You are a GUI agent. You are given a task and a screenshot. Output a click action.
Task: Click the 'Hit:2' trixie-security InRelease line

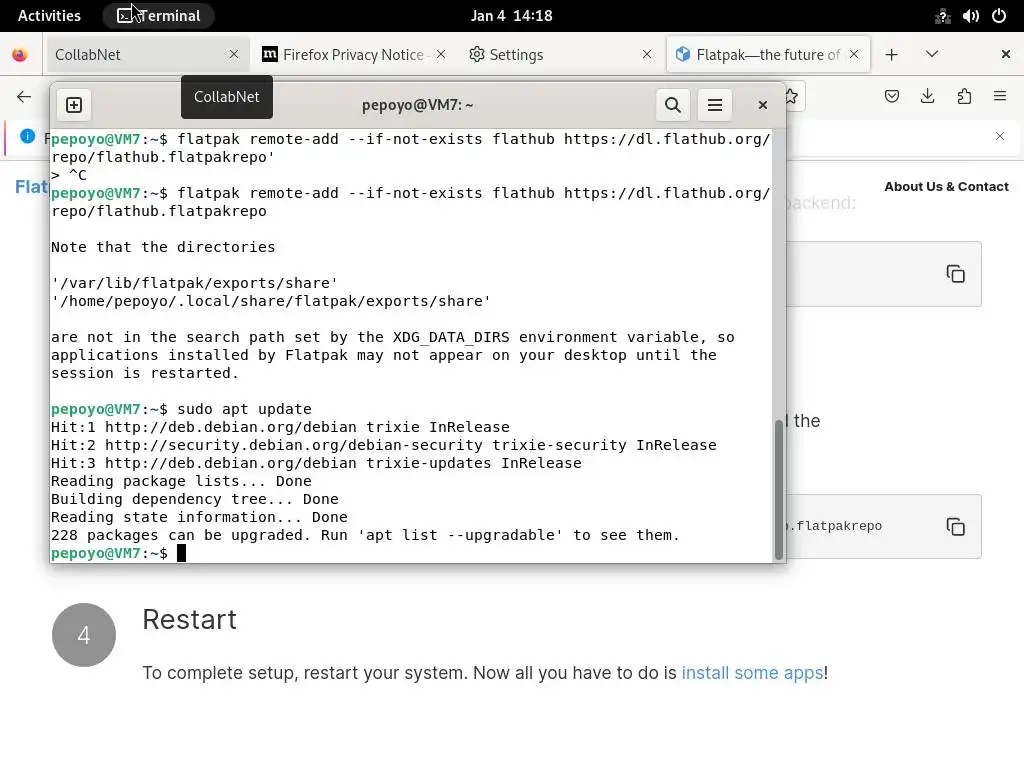(x=384, y=445)
